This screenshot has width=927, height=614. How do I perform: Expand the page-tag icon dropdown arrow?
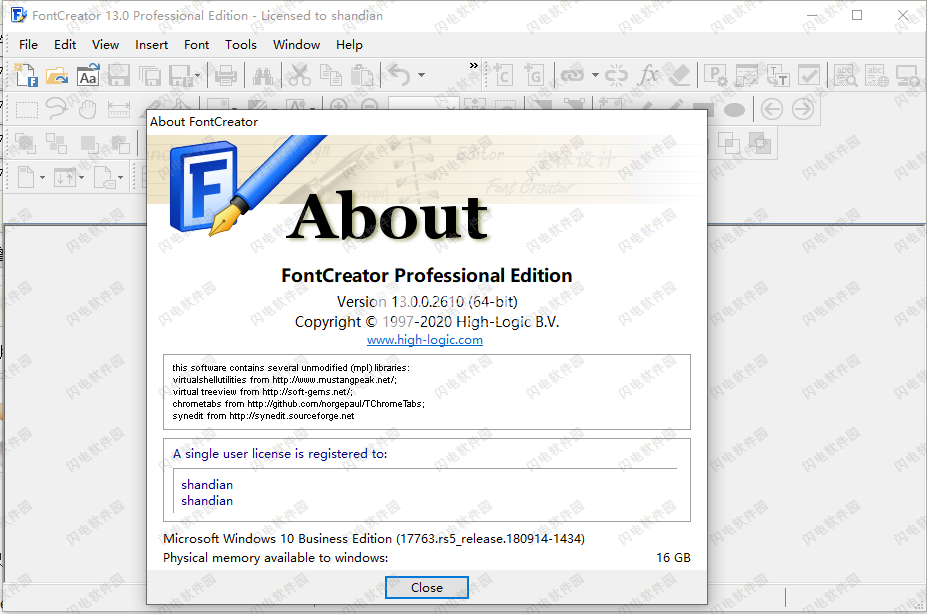click(121, 177)
